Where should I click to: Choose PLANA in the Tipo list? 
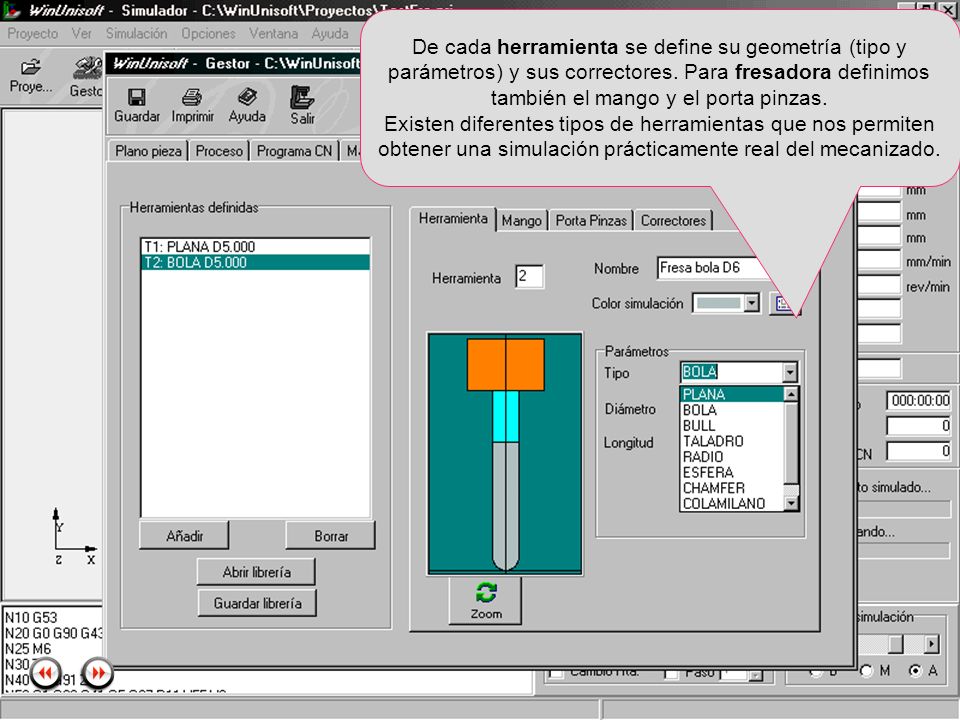[732, 394]
